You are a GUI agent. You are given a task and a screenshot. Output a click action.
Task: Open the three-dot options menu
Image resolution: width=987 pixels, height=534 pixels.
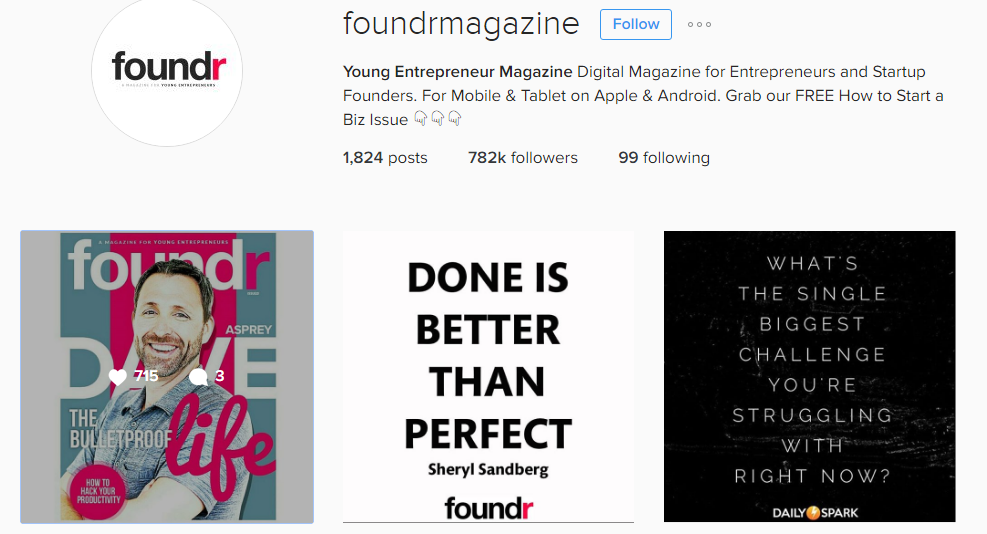699,25
